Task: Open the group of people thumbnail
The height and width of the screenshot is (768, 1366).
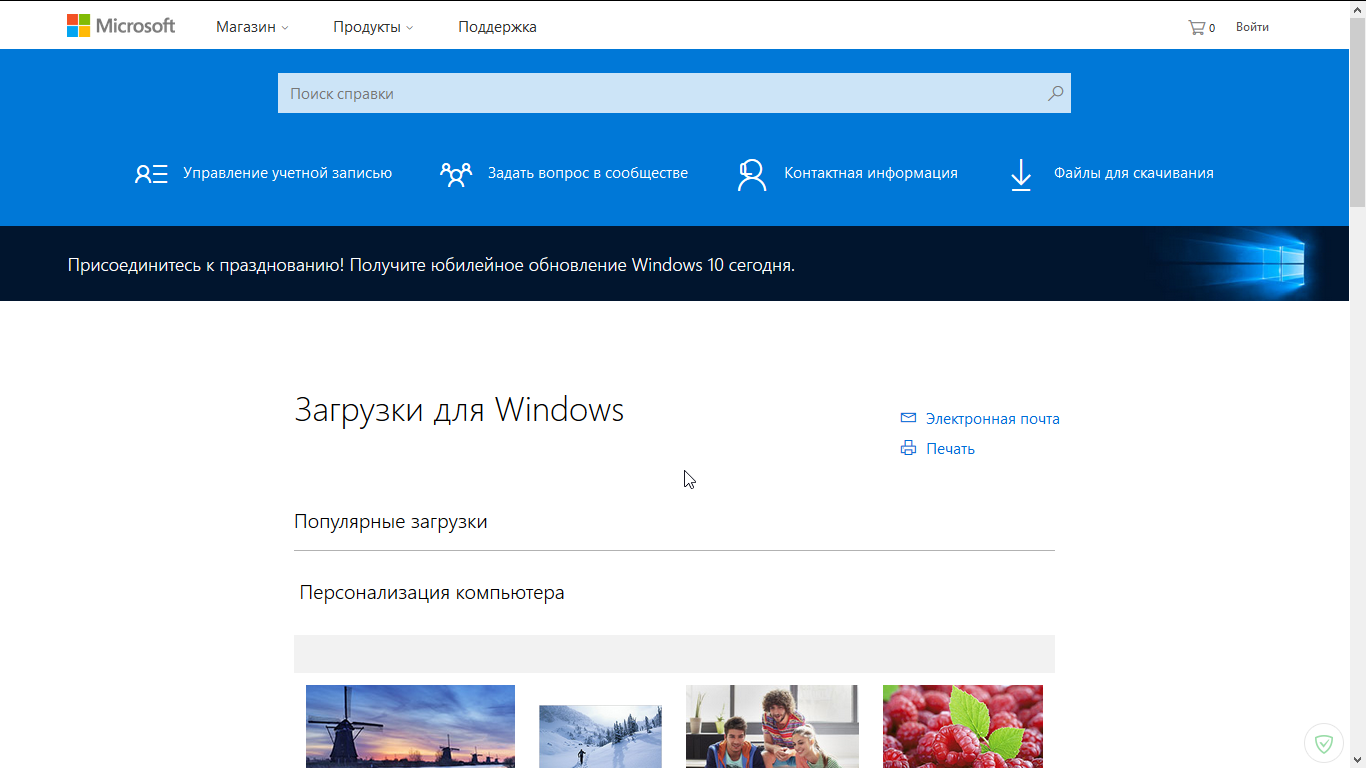Action: click(772, 726)
